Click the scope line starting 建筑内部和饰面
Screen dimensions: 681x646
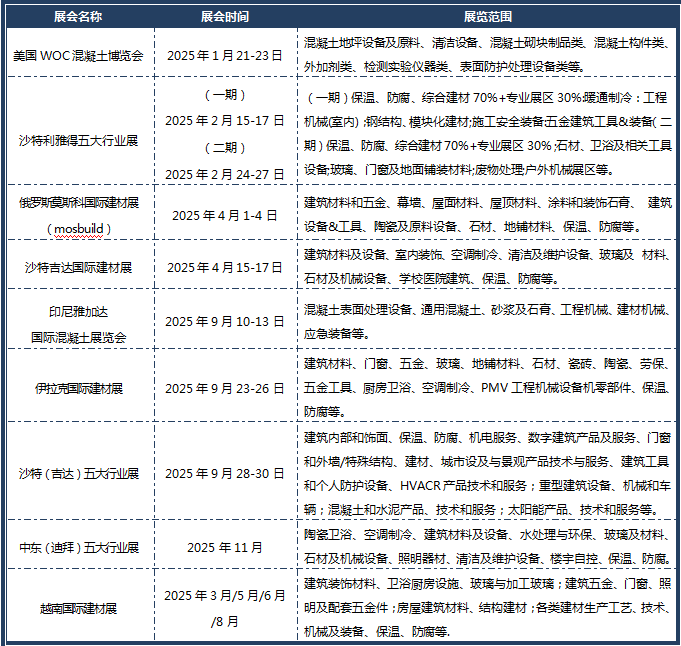488,437
